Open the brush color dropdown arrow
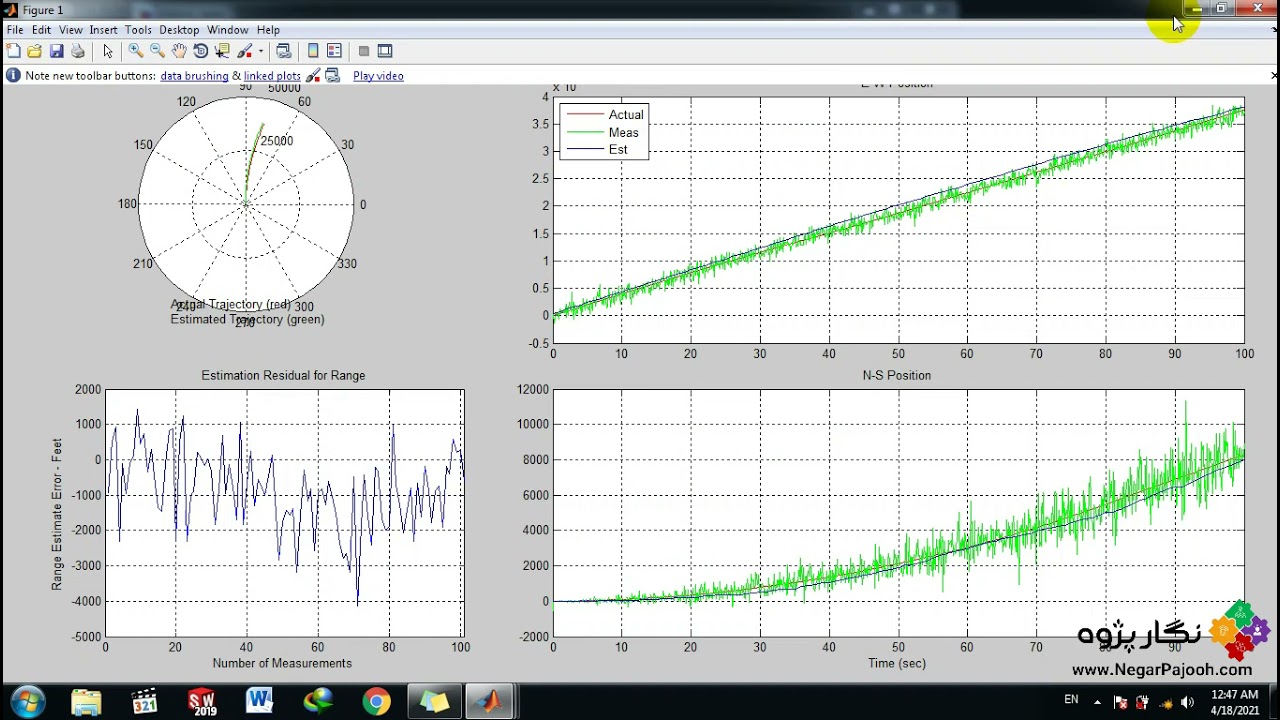The image size is (1280, 720). click(261, 51)
